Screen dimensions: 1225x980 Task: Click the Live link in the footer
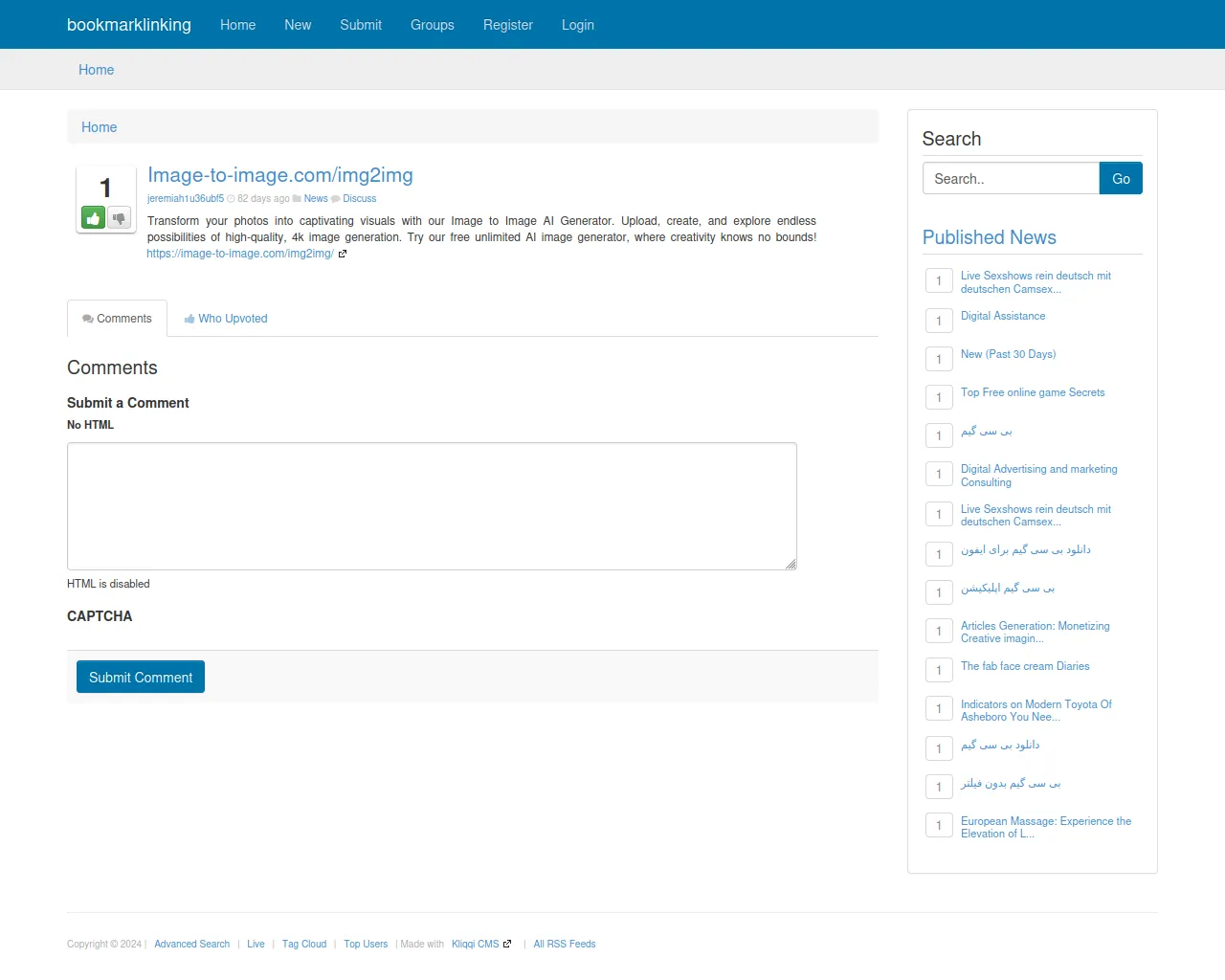point(256,945)
